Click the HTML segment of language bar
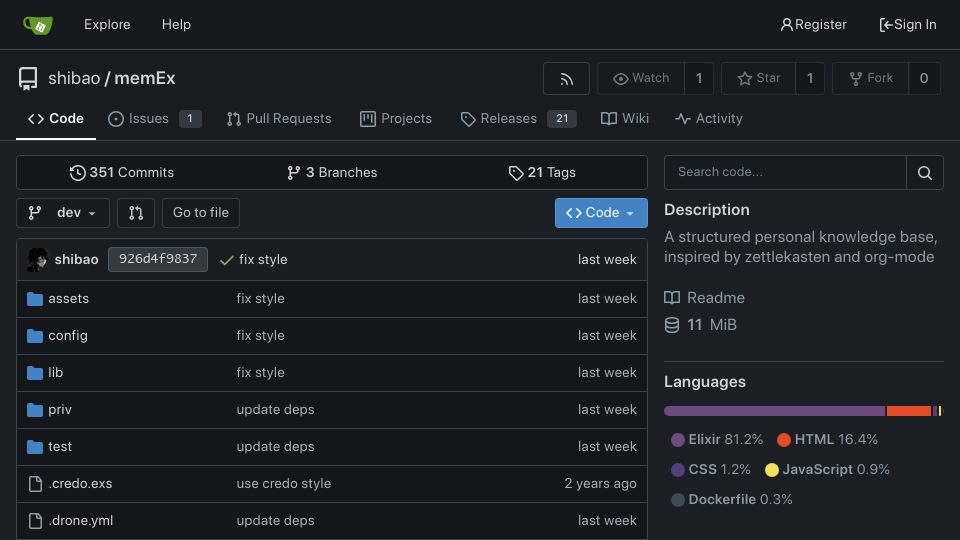 coord(909,411)
